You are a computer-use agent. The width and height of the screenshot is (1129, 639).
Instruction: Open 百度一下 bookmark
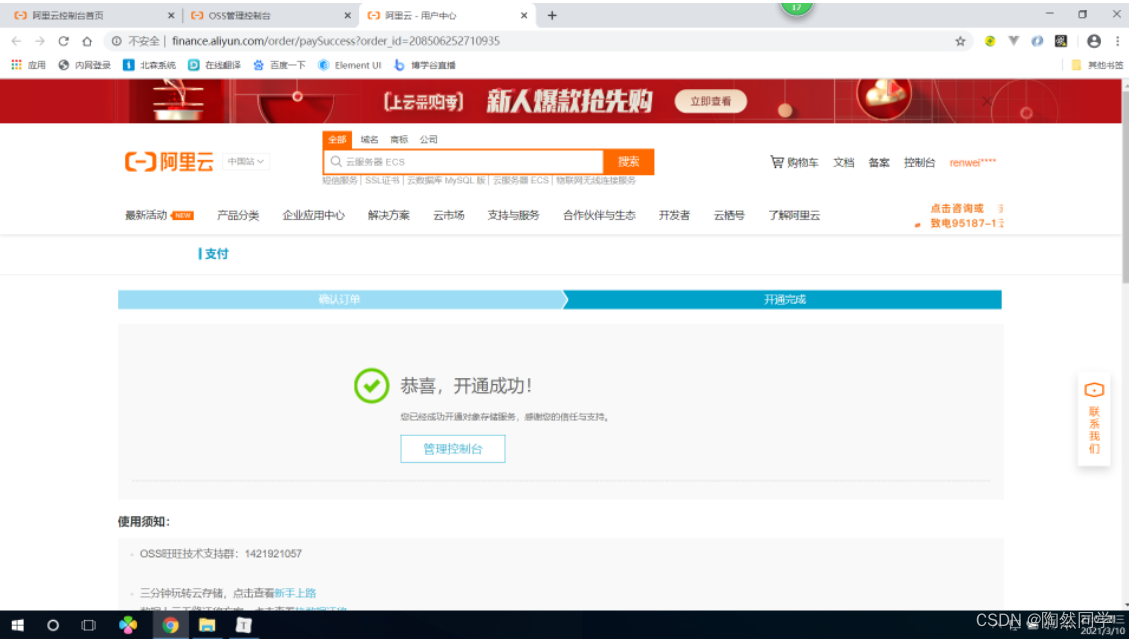(279, 65)
